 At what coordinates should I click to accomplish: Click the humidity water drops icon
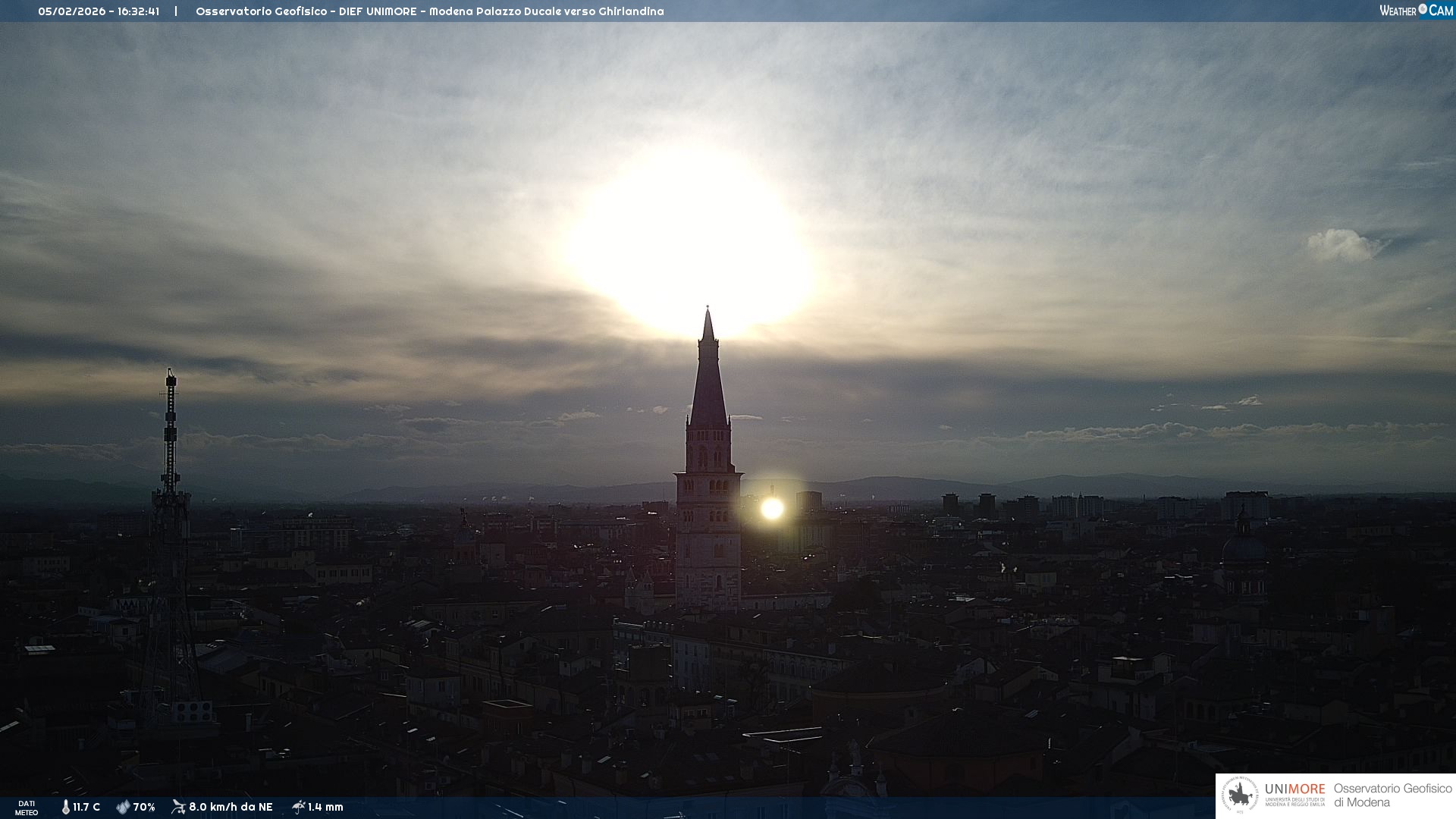123,807
